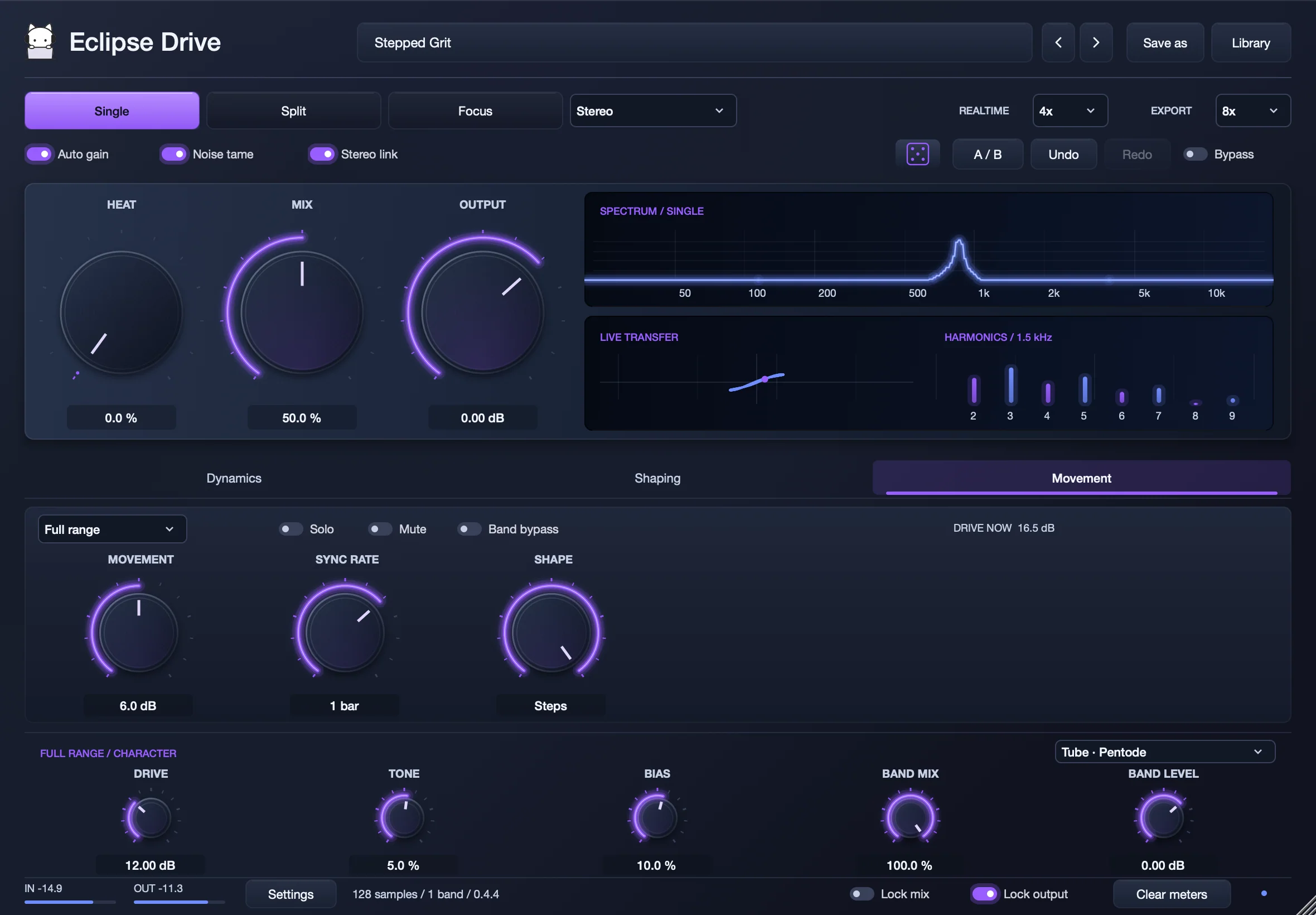Open Settings
The width and height of the screenshot is (1316, 915).
click(291, 894)
